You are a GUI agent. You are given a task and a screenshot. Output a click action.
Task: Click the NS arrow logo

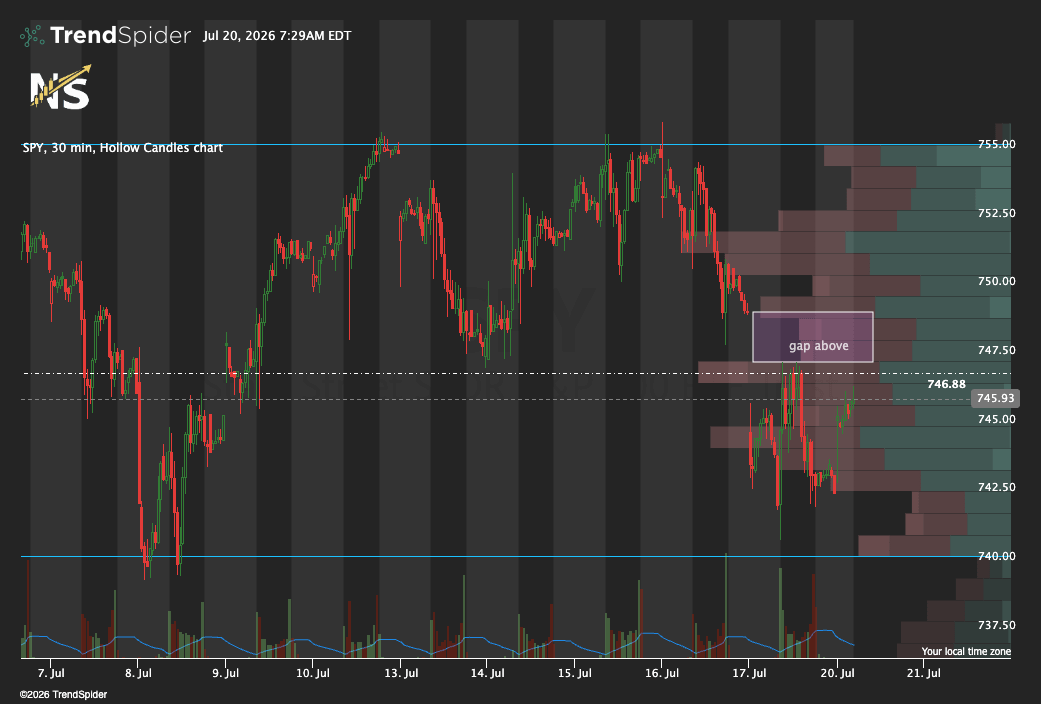(x=60, y=87)
